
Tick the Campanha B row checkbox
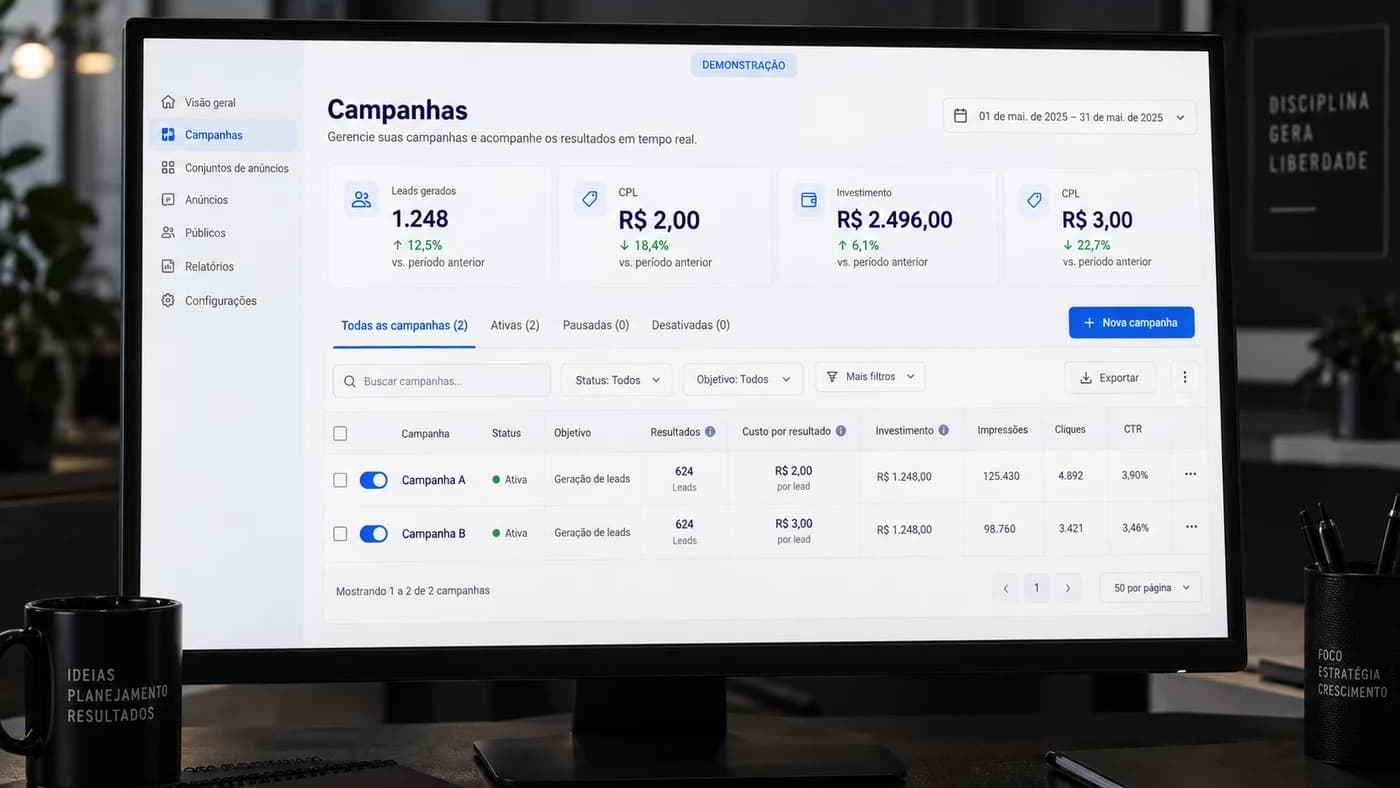pos(340,534)
